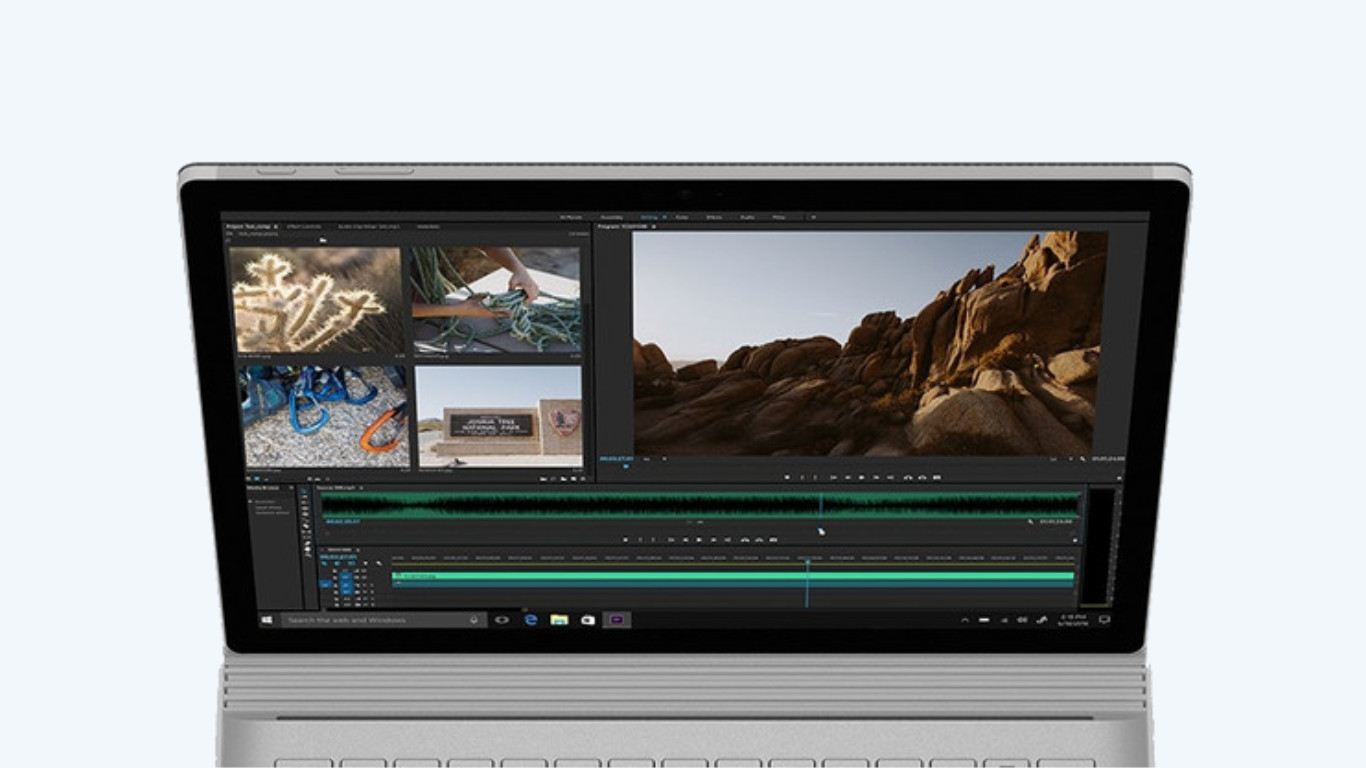The image size is (1366, 768).
Task: Open the Task View icon
Action: pos(502,620)
